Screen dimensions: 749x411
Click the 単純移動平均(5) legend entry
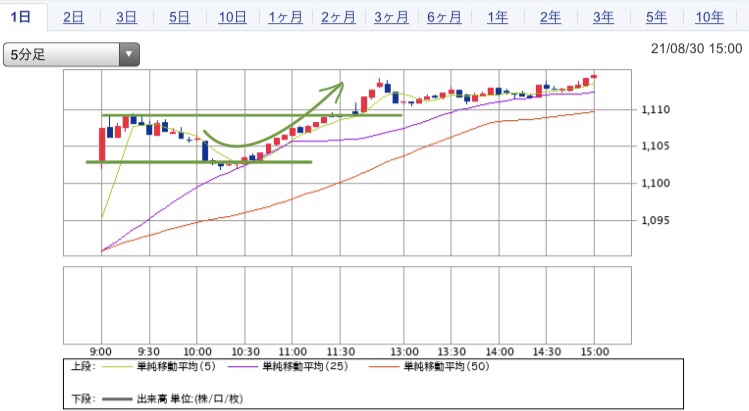point(176,367)
